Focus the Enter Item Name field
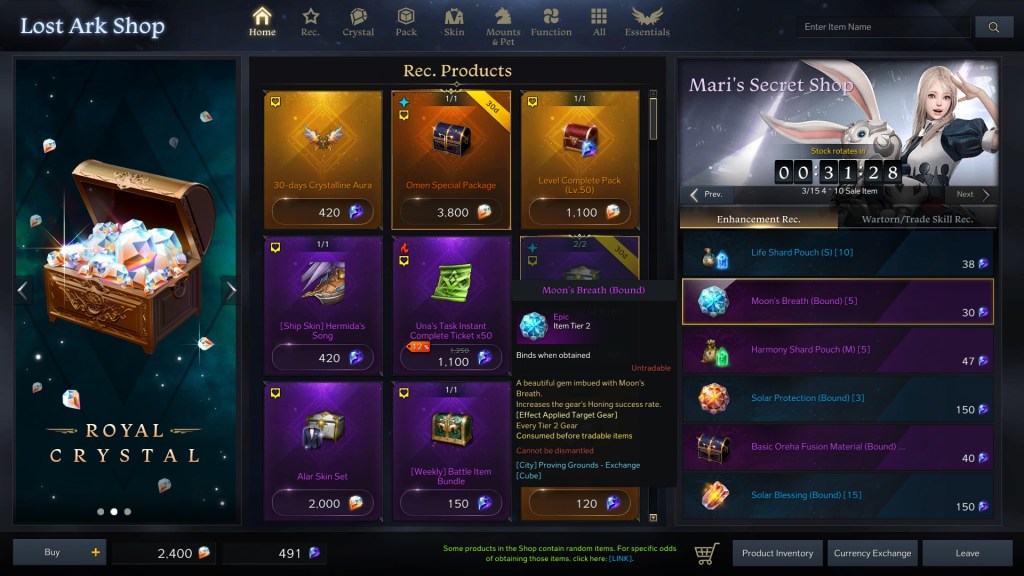 tap(883, 27)
